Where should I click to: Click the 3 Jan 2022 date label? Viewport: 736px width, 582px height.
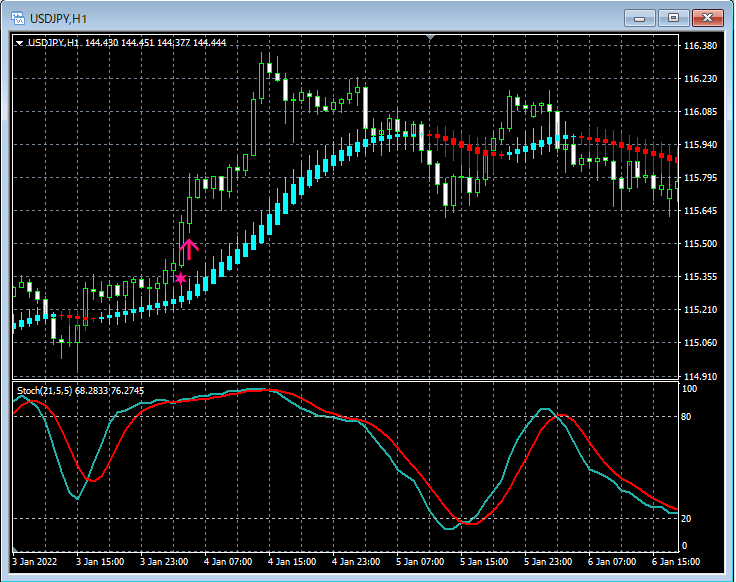click(36, 562)
